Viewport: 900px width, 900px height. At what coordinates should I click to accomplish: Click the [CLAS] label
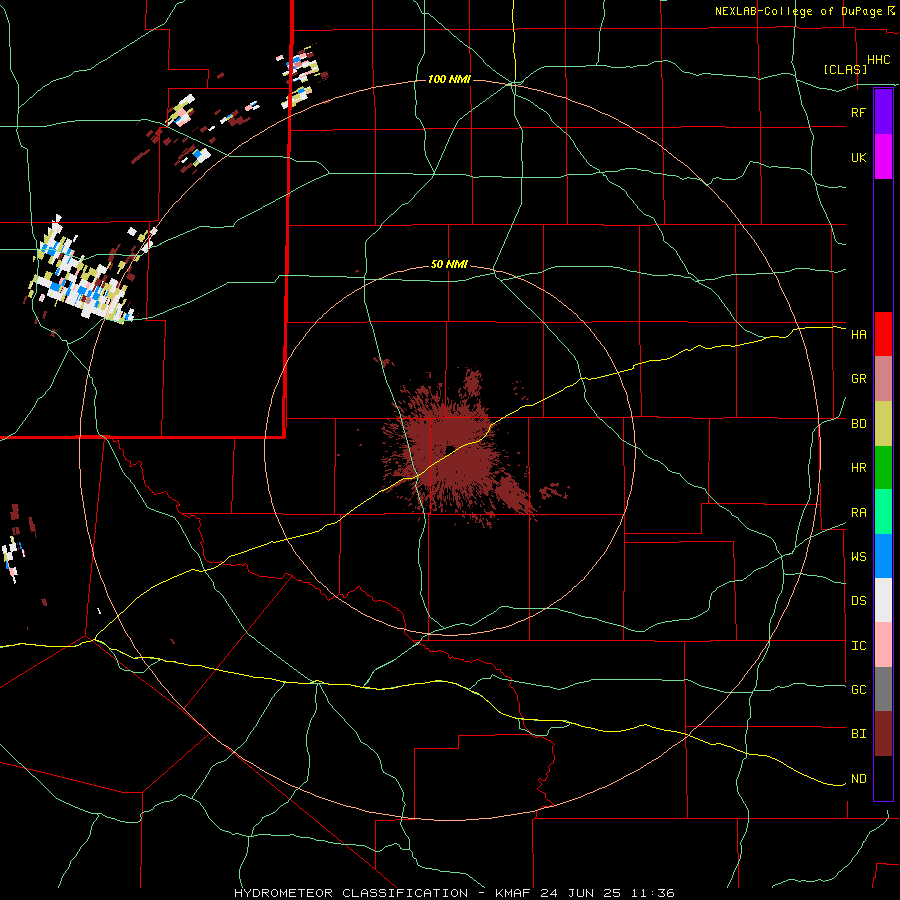point(845,69)
